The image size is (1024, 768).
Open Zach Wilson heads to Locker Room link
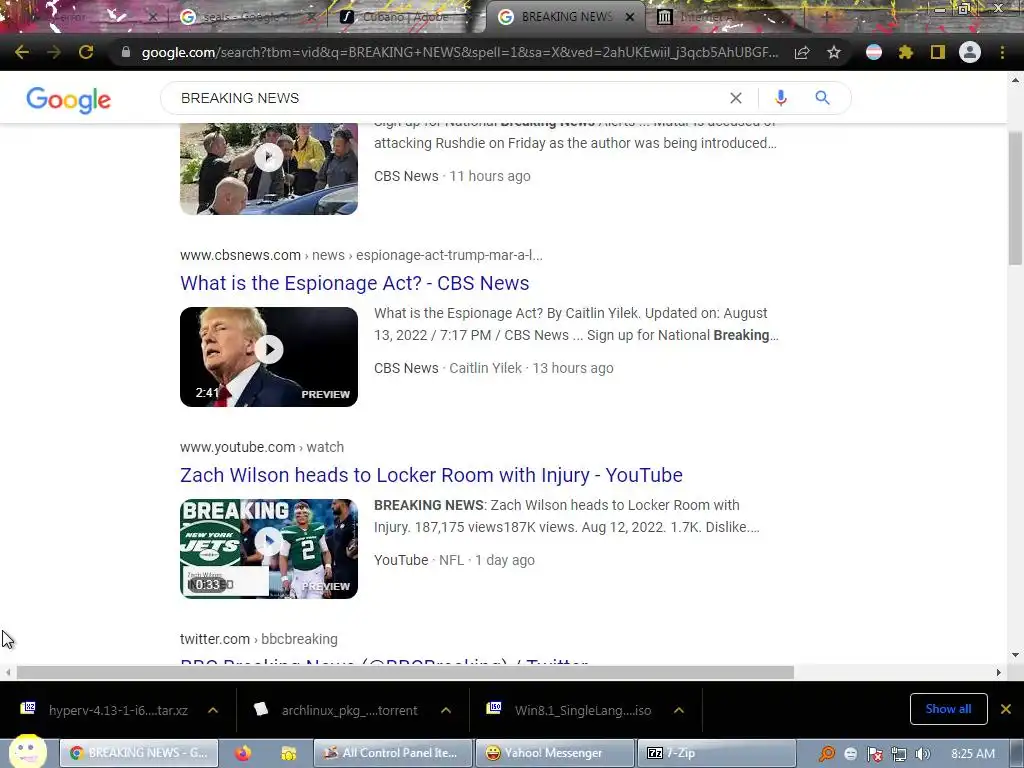(431, 475)
